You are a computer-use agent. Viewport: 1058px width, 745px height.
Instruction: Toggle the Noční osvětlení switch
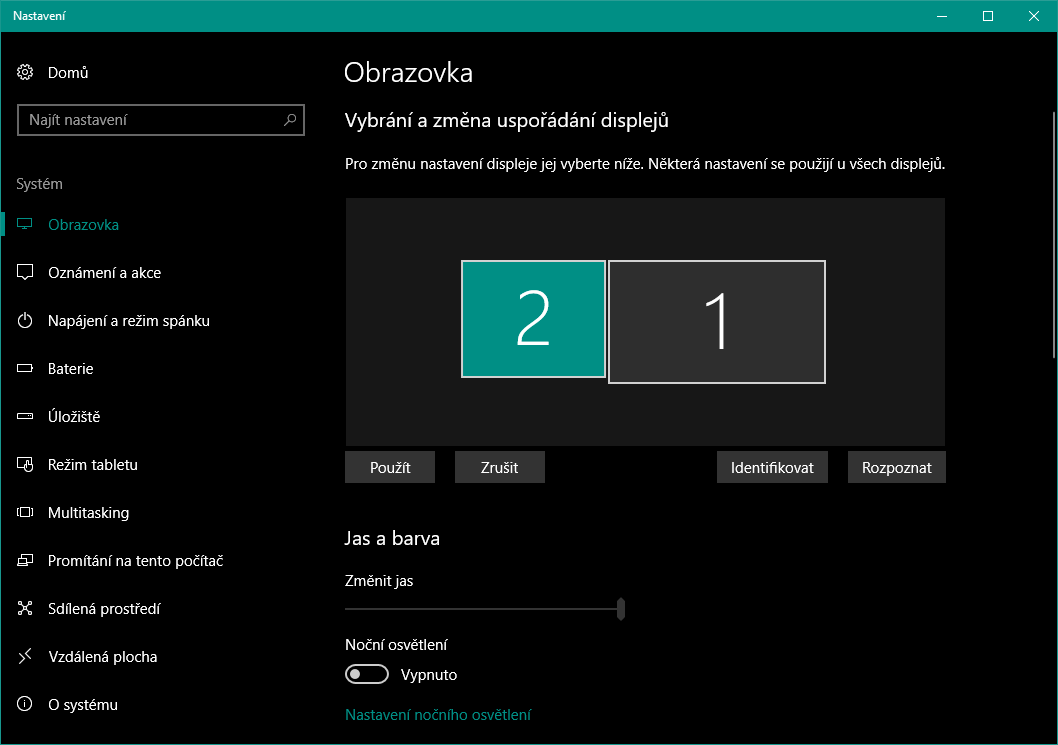(x=366, y=675)
